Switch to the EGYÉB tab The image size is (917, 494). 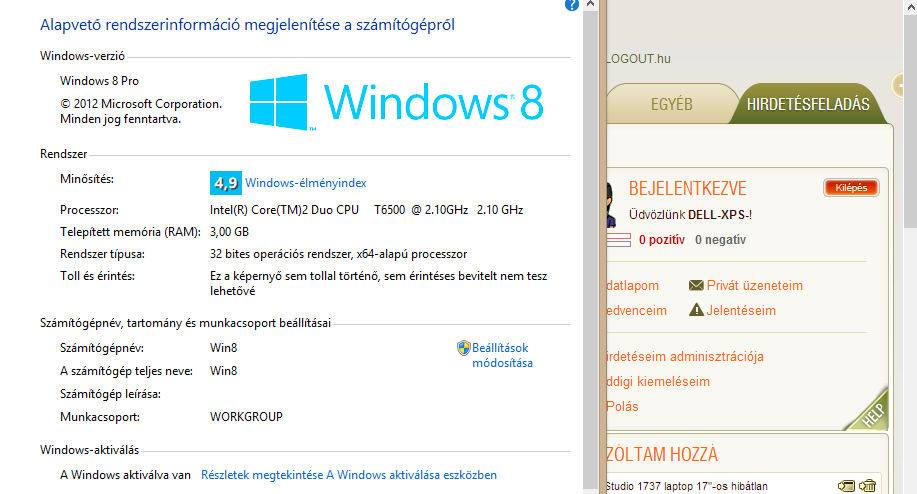tap(671, 104)
